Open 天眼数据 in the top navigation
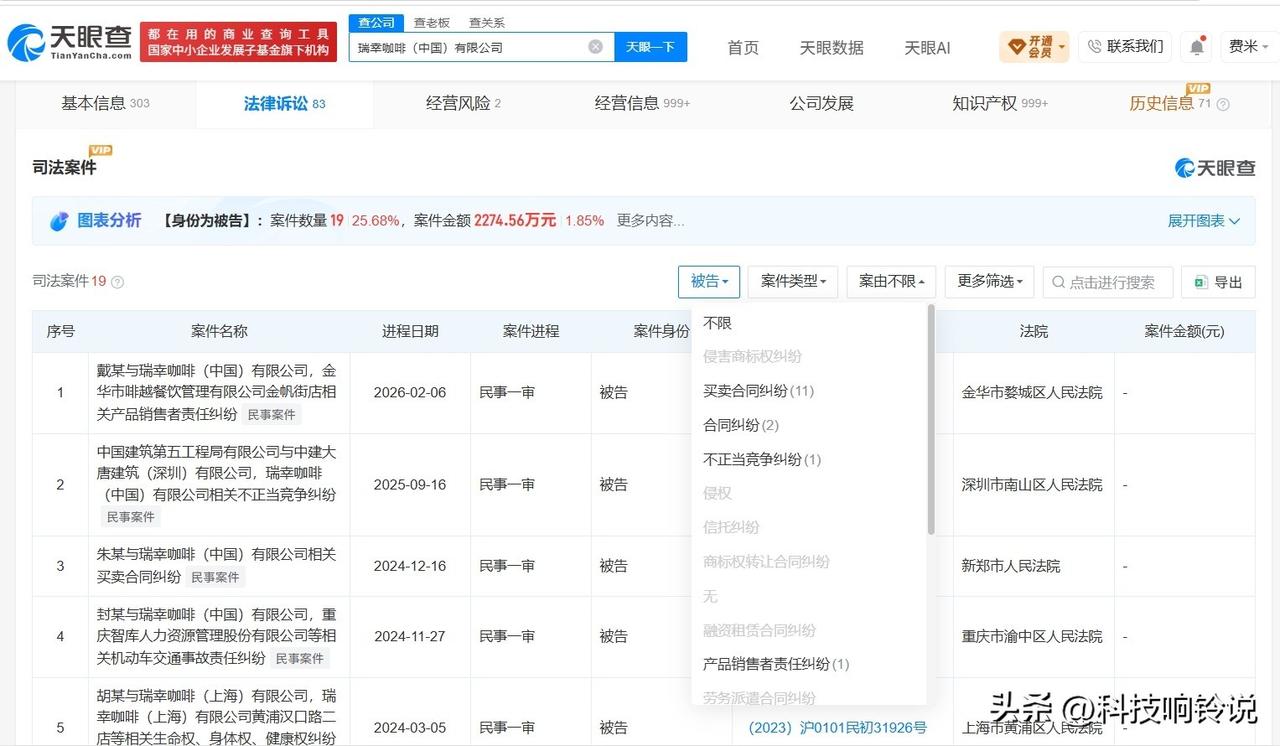Viewport: 1280px width, 746px height. [x=831, y=47]
